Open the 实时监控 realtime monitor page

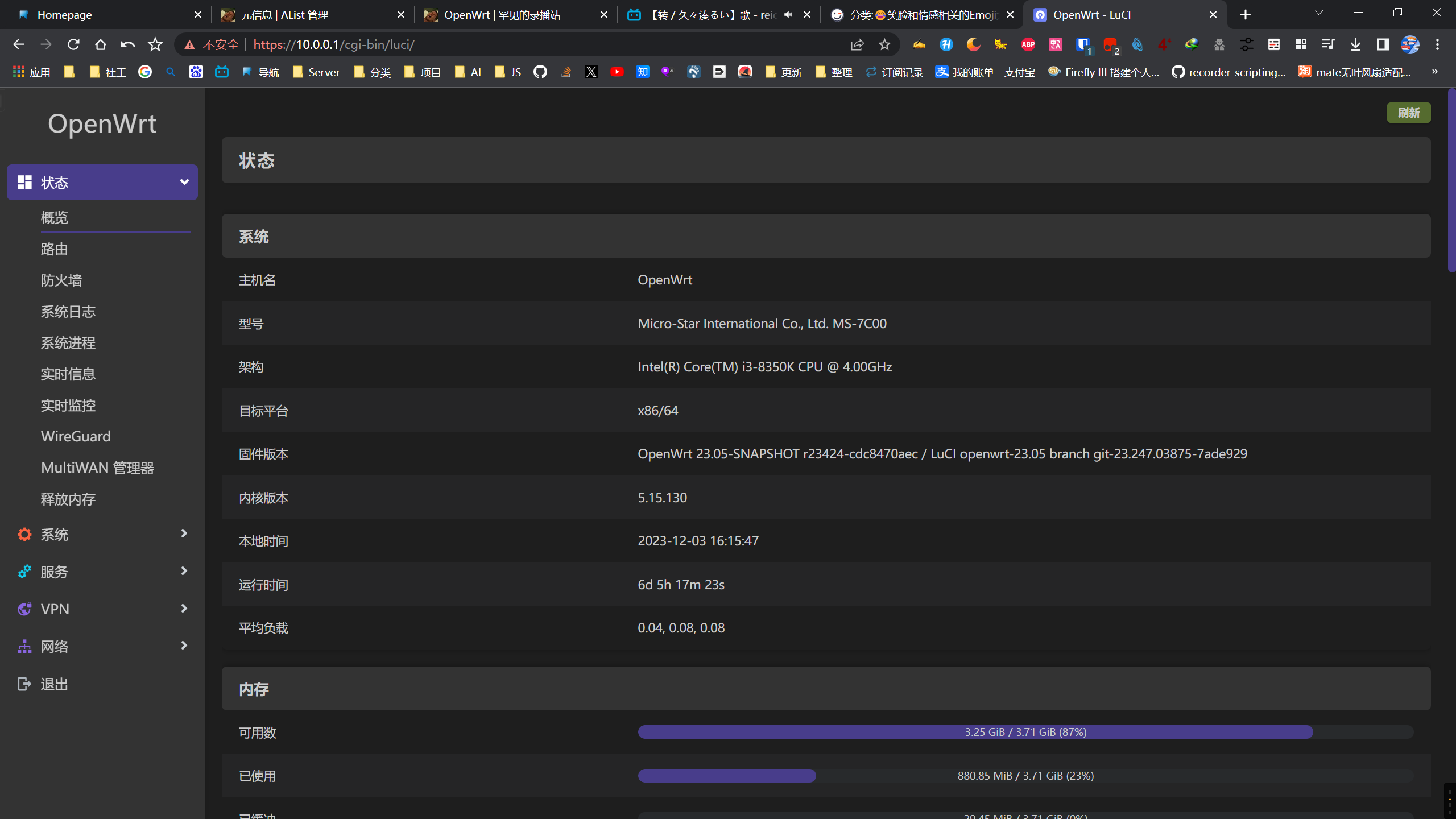click(x=68, y=405)
